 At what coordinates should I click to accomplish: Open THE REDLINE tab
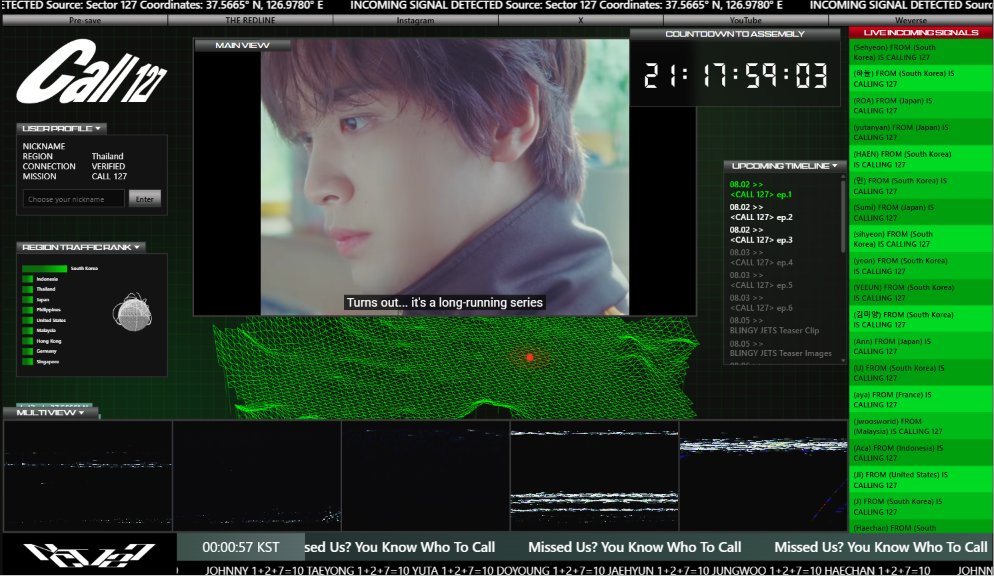coord(250,20)
